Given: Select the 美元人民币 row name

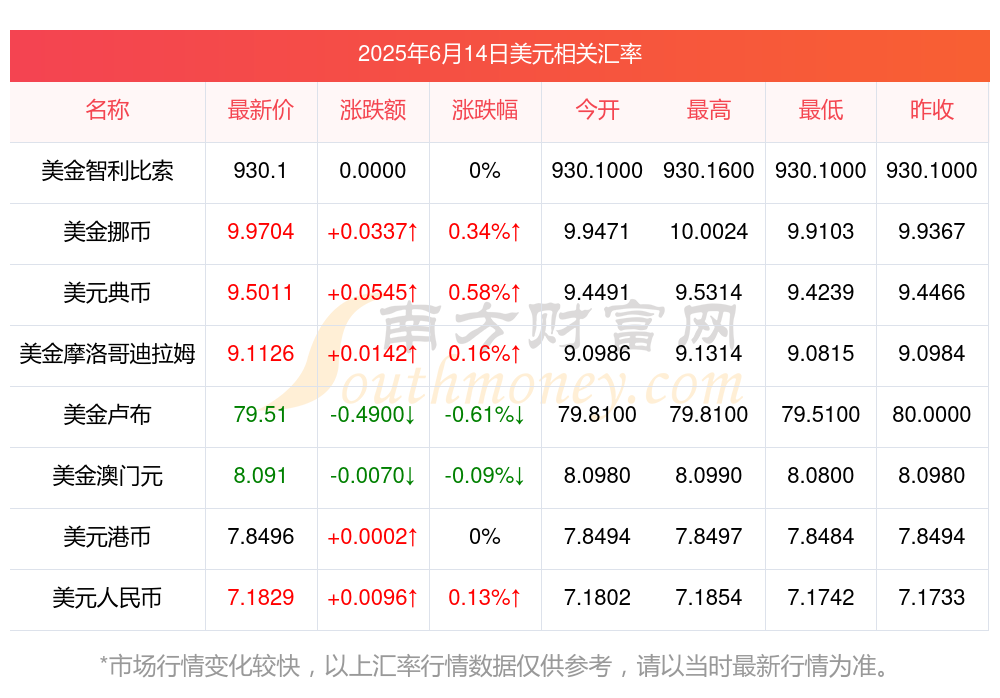Looking at the screenshot, I should pos(107,598).
